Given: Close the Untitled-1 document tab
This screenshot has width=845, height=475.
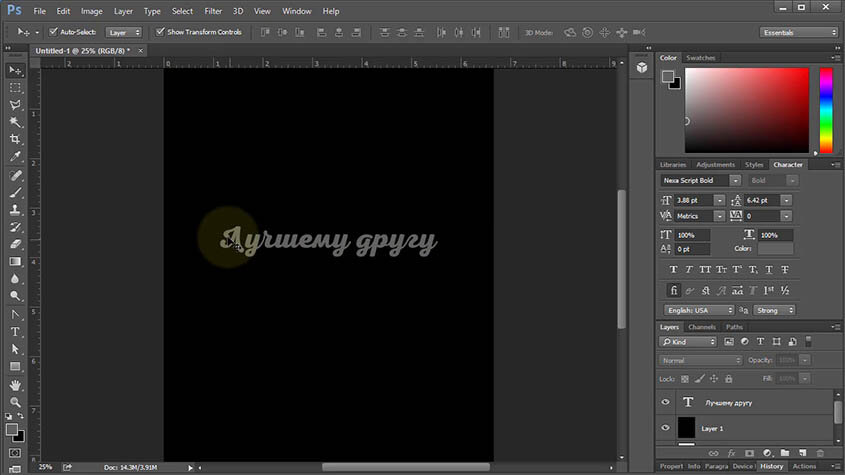Looking at the screenshot, I should pos(141,51).
